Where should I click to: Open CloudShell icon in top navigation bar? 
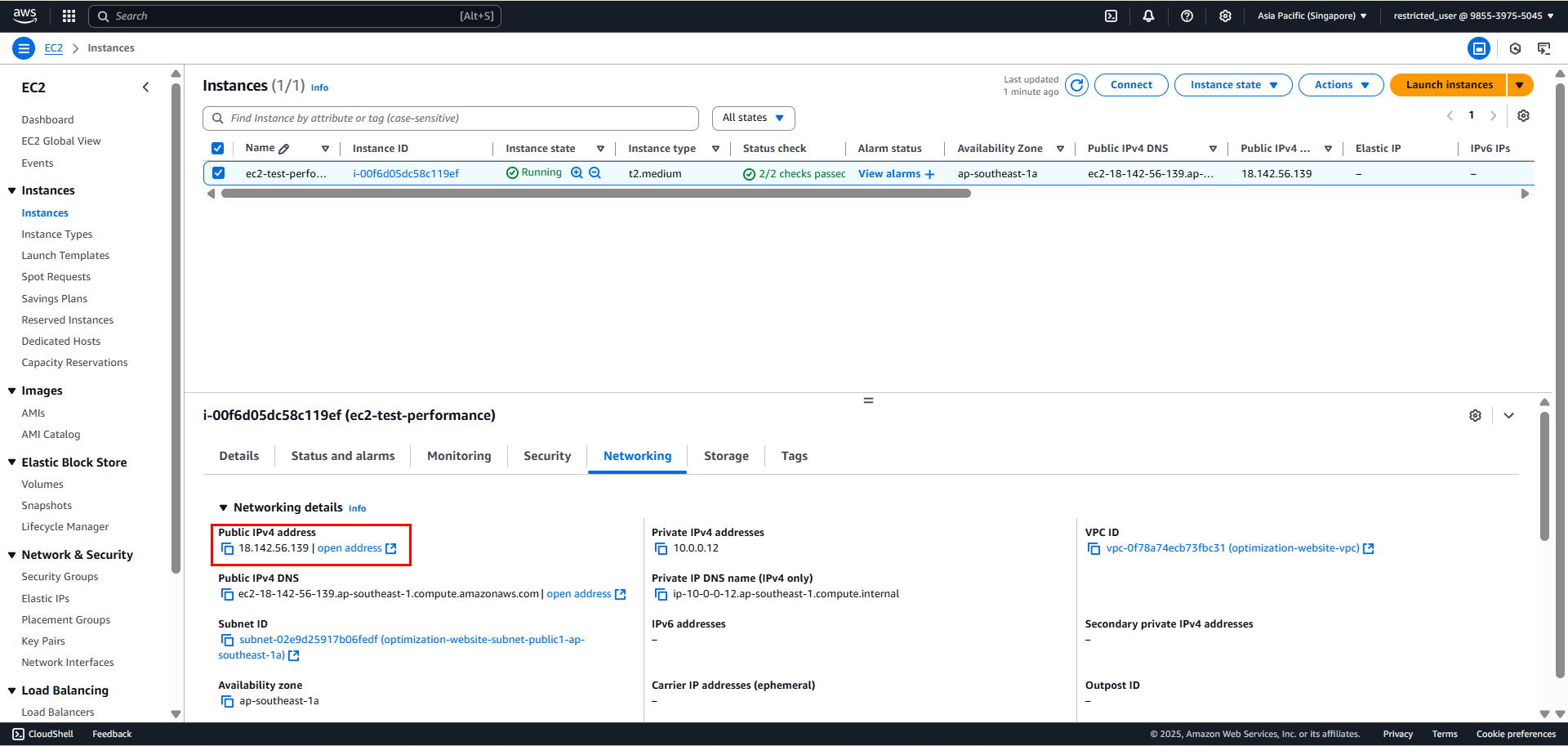click(1111, 16)
